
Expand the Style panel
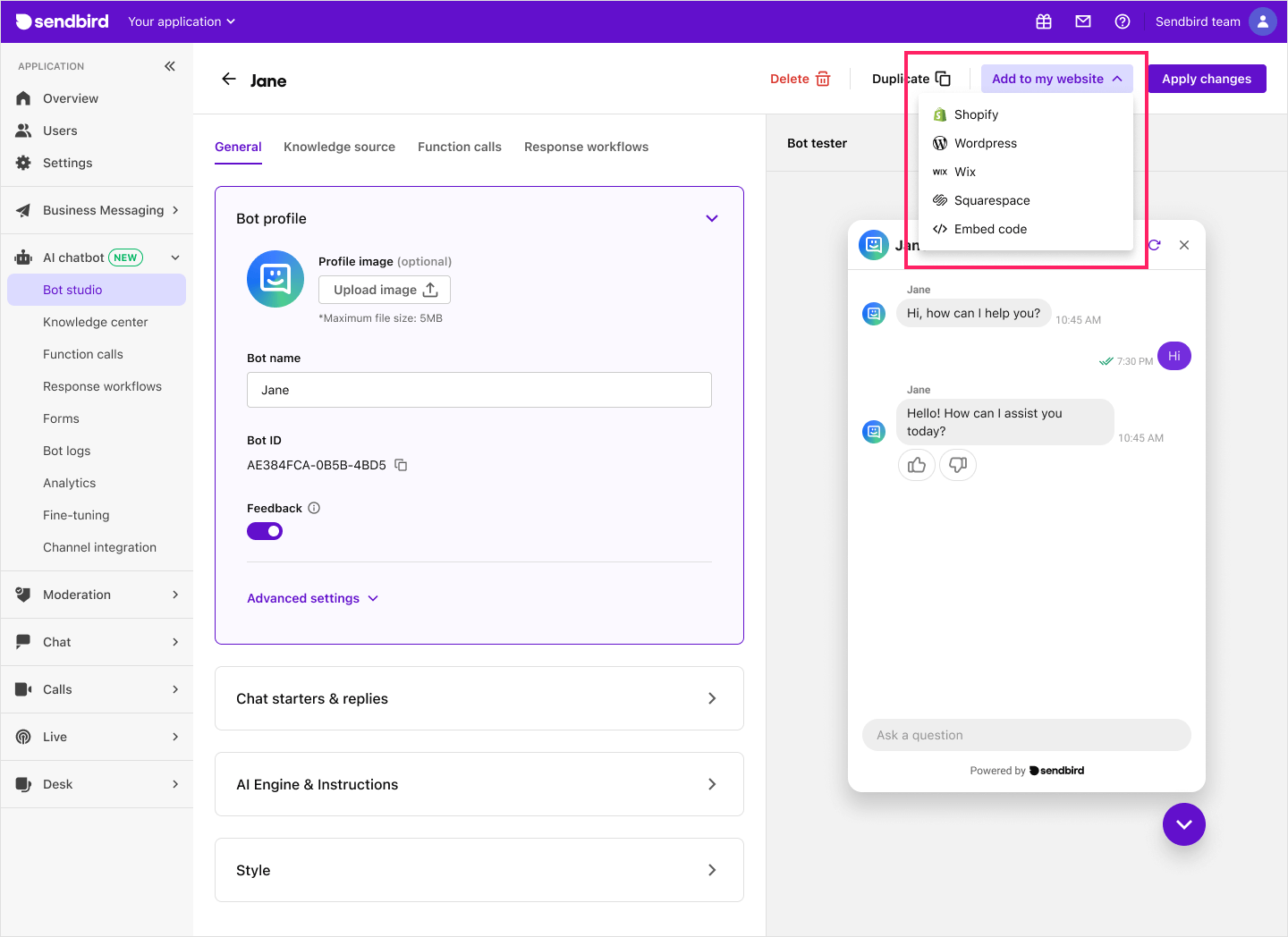coord(479,870)
